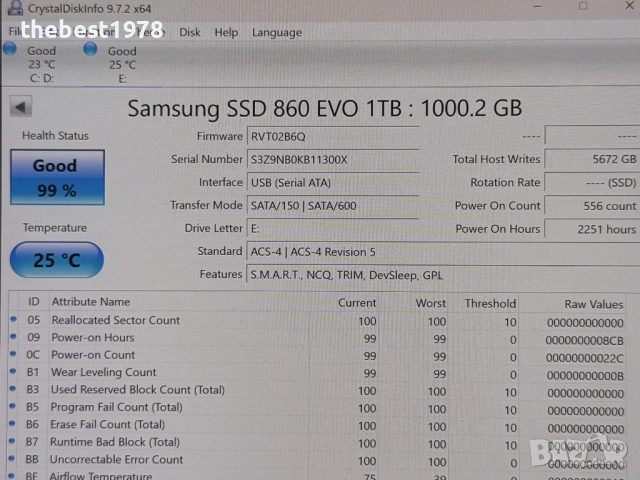
Task: Select the Uncorrectable Error Count name
Action: tap(116, 460)
